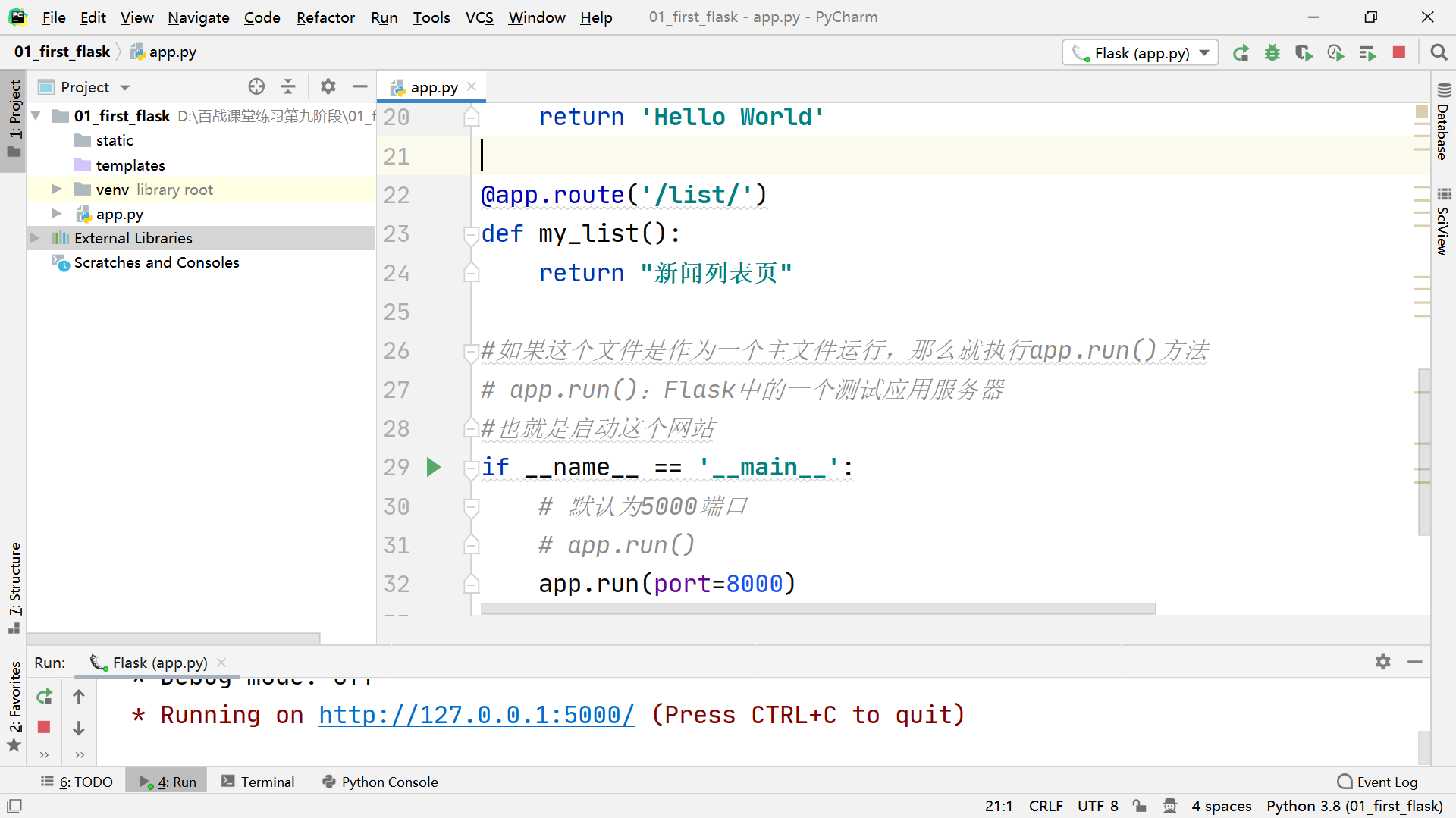
Task: Open the Python Console tab
Action: pyautogui.click(x=381, y=782)
